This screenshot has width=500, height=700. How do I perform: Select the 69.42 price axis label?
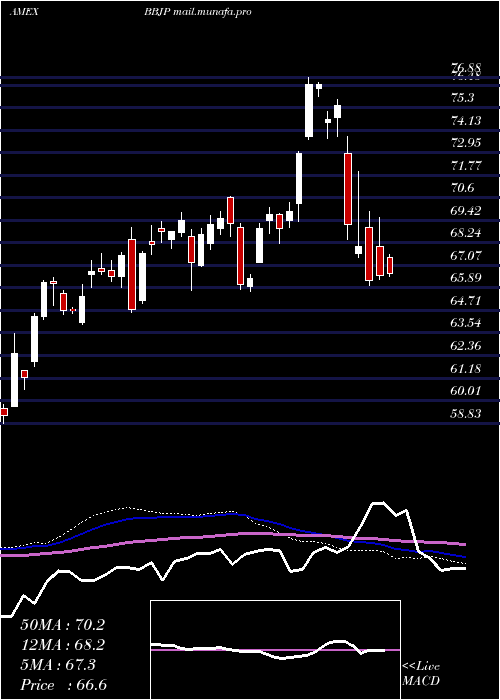(x=466, y=210)
